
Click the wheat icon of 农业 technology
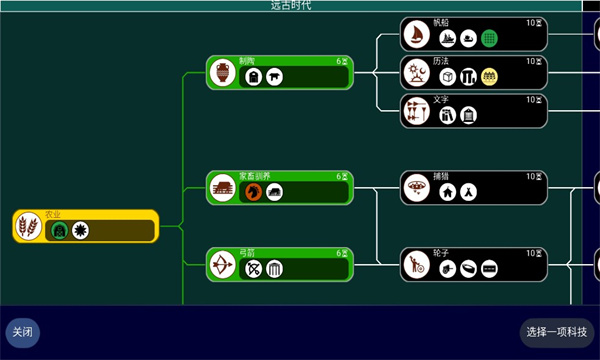28,226
